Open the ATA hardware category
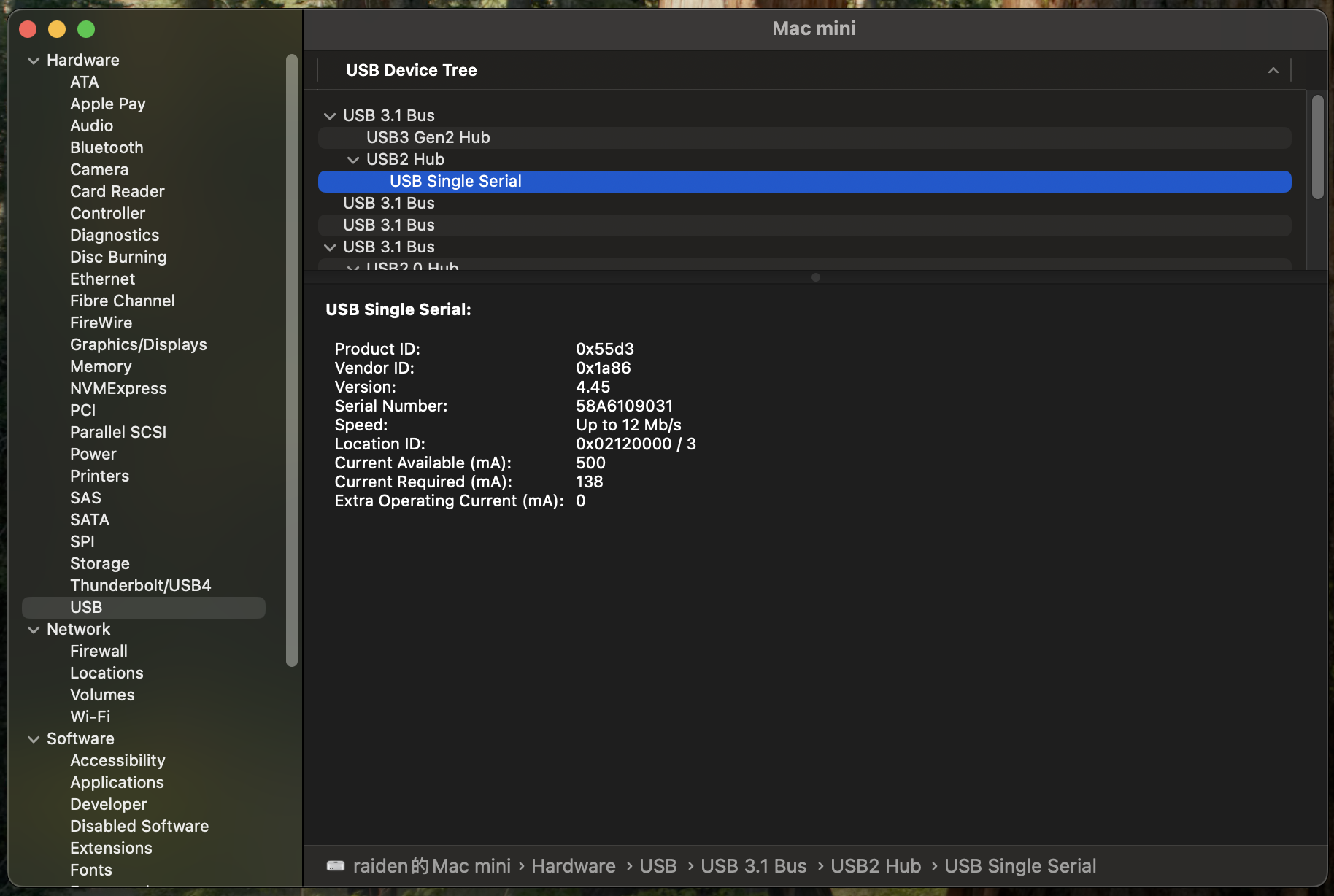The width and height of the screenshot is (1334, 896). click(85, 82)
